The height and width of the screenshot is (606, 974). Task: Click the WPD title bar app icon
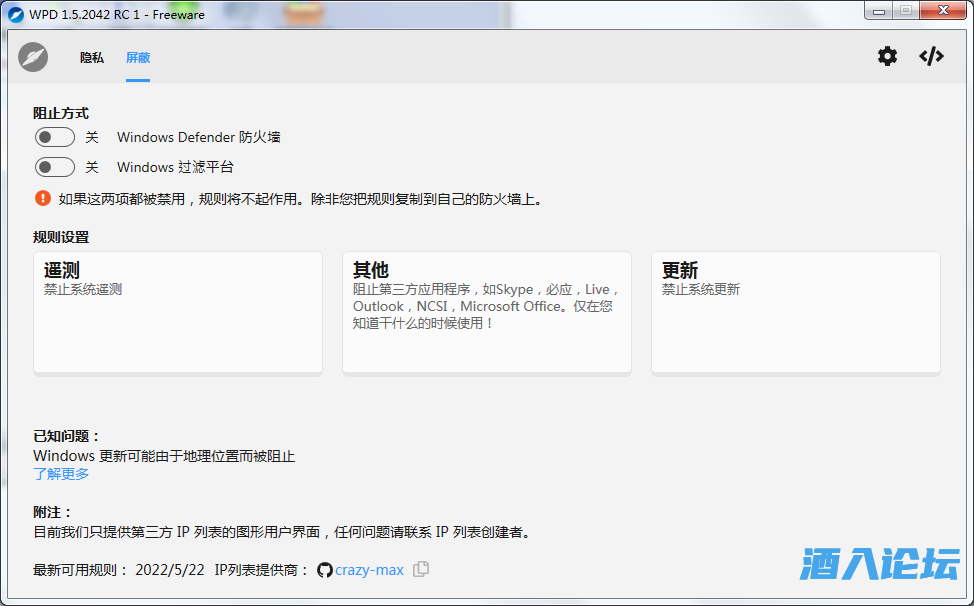(16, 14)
